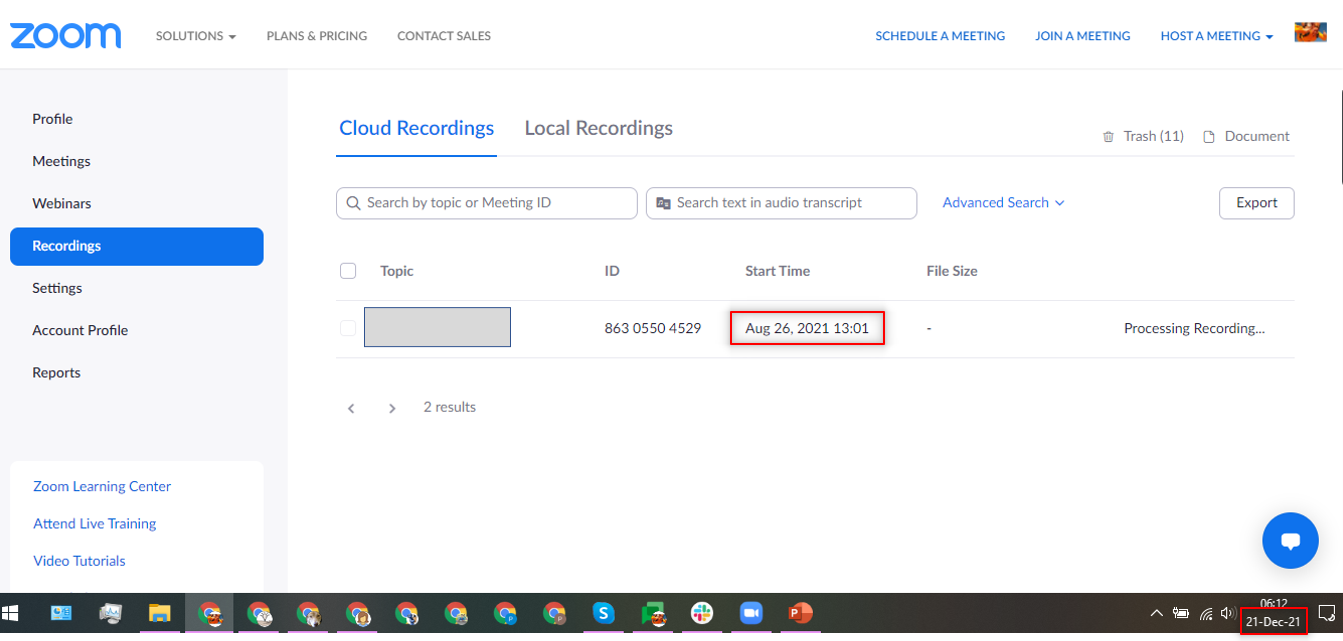Viewport: 1343px width, 641px height.
Task: Open Skype from the taskbar
Action: coord(603,613)
